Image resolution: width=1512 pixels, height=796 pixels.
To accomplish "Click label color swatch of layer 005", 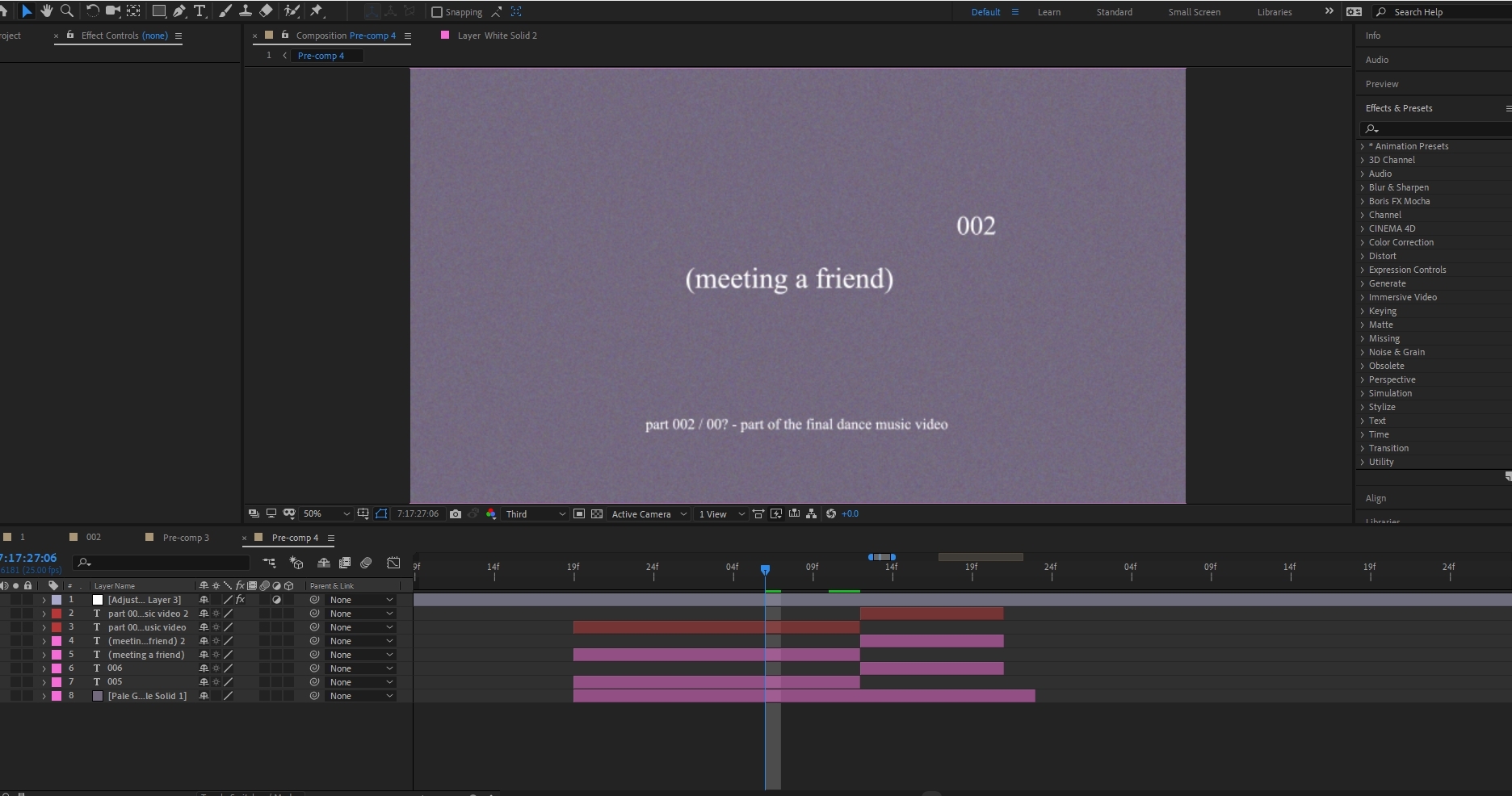I will pyautogui.click(x=57, y=682).
